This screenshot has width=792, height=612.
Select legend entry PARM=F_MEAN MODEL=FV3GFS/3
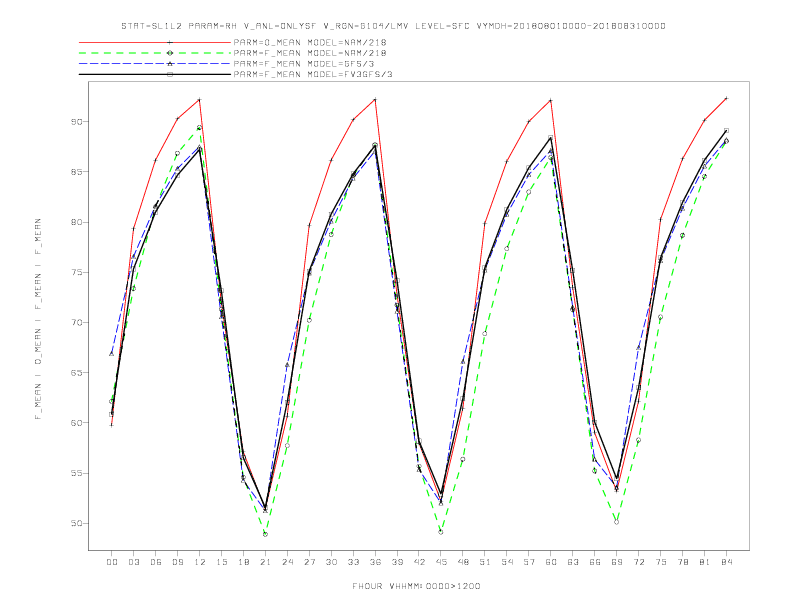(313, 74)
